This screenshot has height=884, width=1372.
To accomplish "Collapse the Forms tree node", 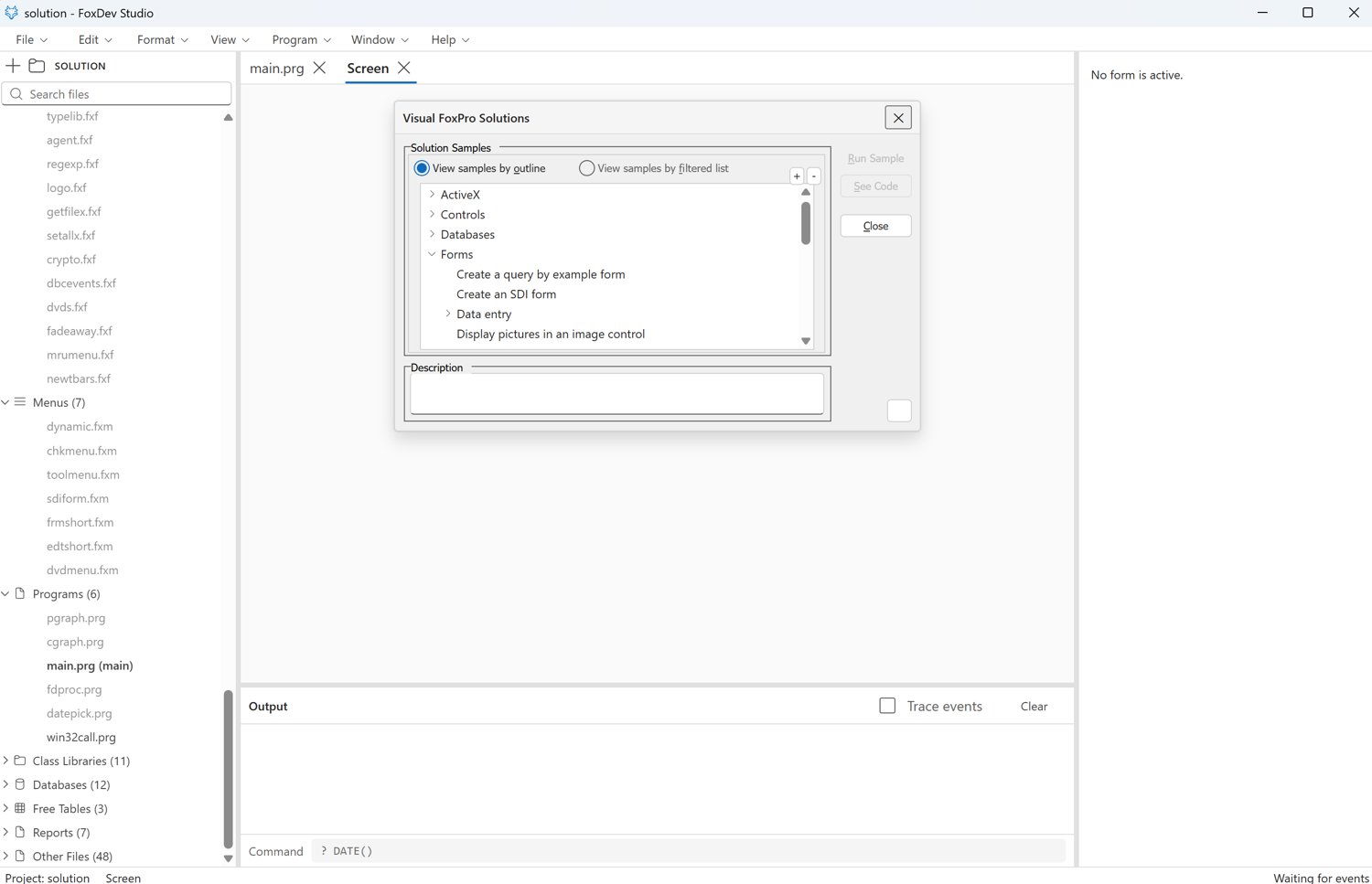I will 433,254.
